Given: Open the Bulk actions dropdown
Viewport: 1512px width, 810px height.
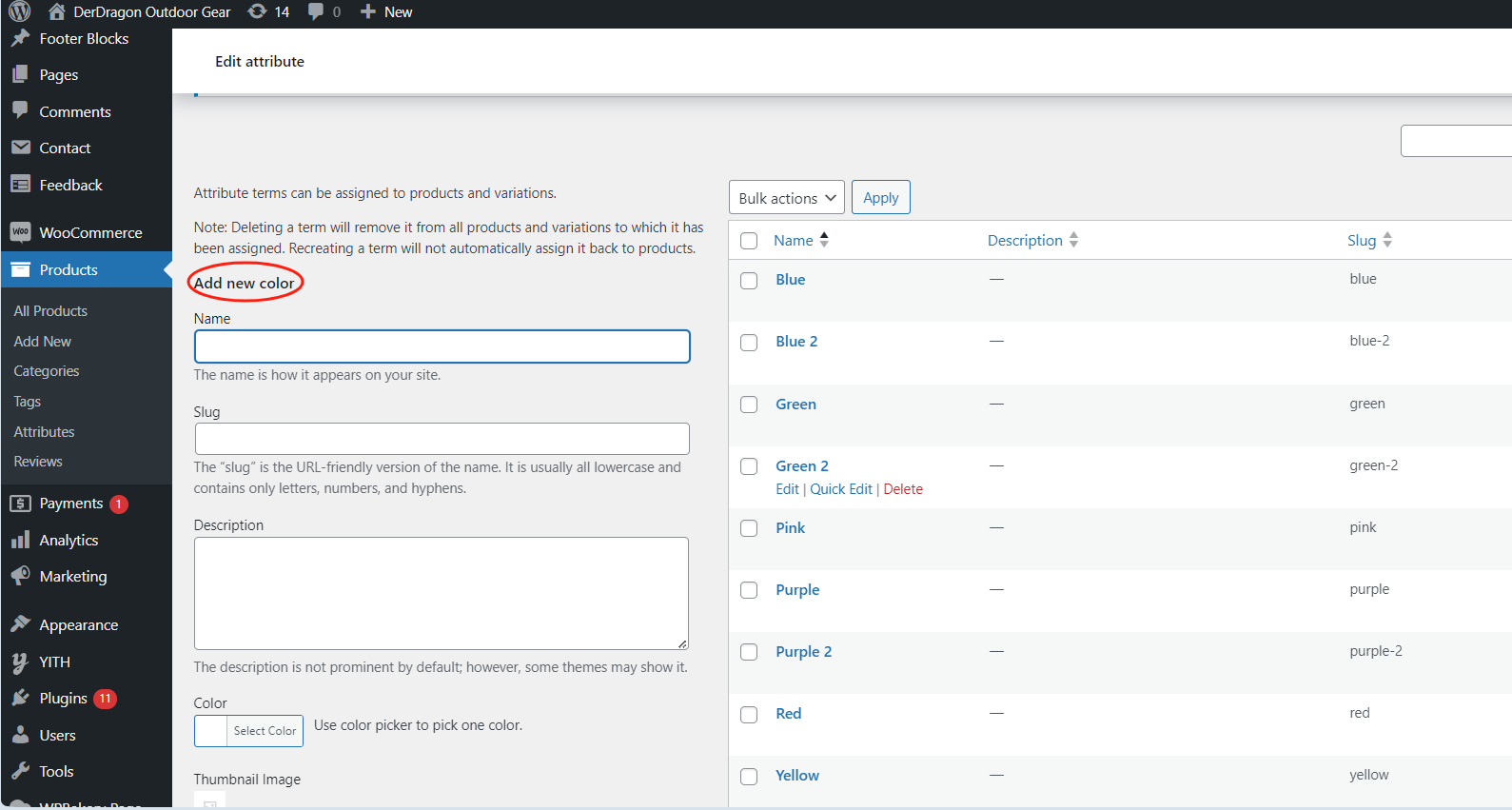Looking at the screenshot, I should pyautogui.click(x=786, y=198).
